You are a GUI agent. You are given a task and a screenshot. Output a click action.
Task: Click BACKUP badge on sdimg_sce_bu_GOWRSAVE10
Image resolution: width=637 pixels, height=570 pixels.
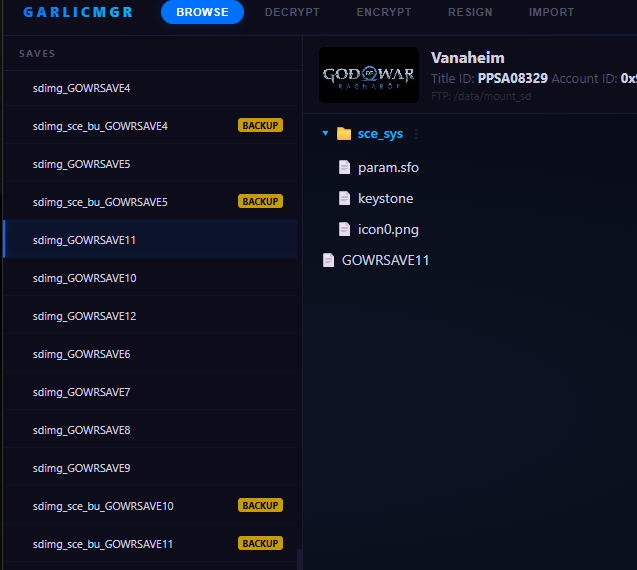[x=260, y=505]
